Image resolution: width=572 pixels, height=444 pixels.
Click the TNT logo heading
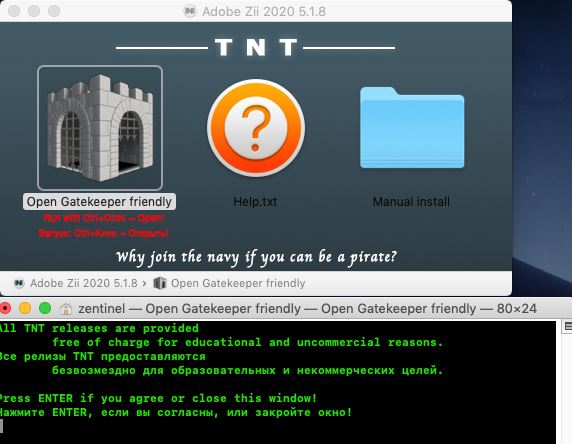256,47
